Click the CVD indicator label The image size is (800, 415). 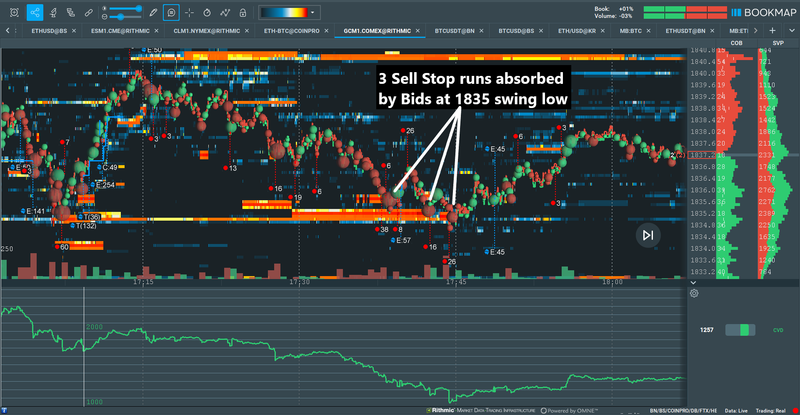point(778,330)
